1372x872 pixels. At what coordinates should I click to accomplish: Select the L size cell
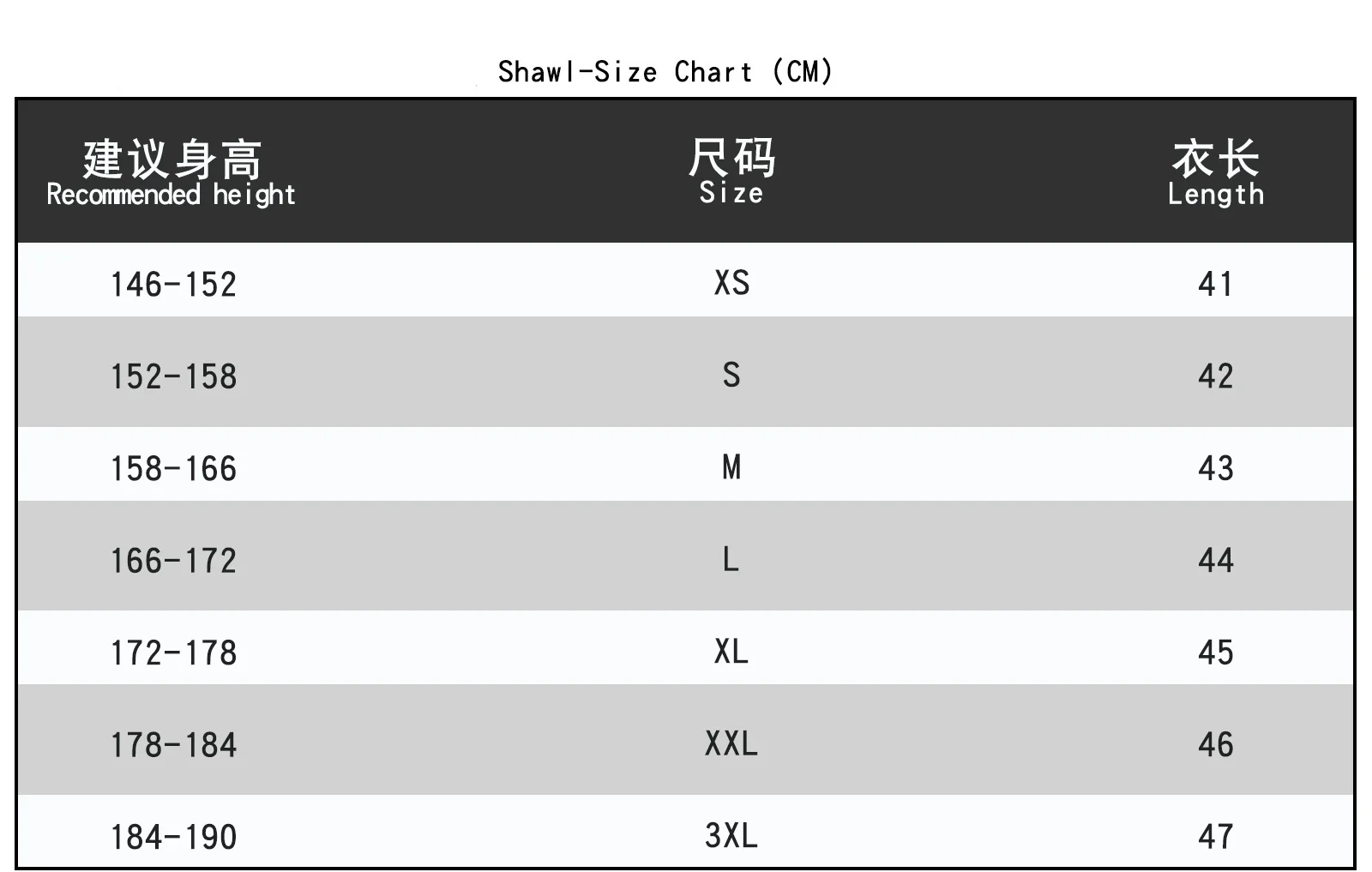pyautogui.click(x=731, y=559)
